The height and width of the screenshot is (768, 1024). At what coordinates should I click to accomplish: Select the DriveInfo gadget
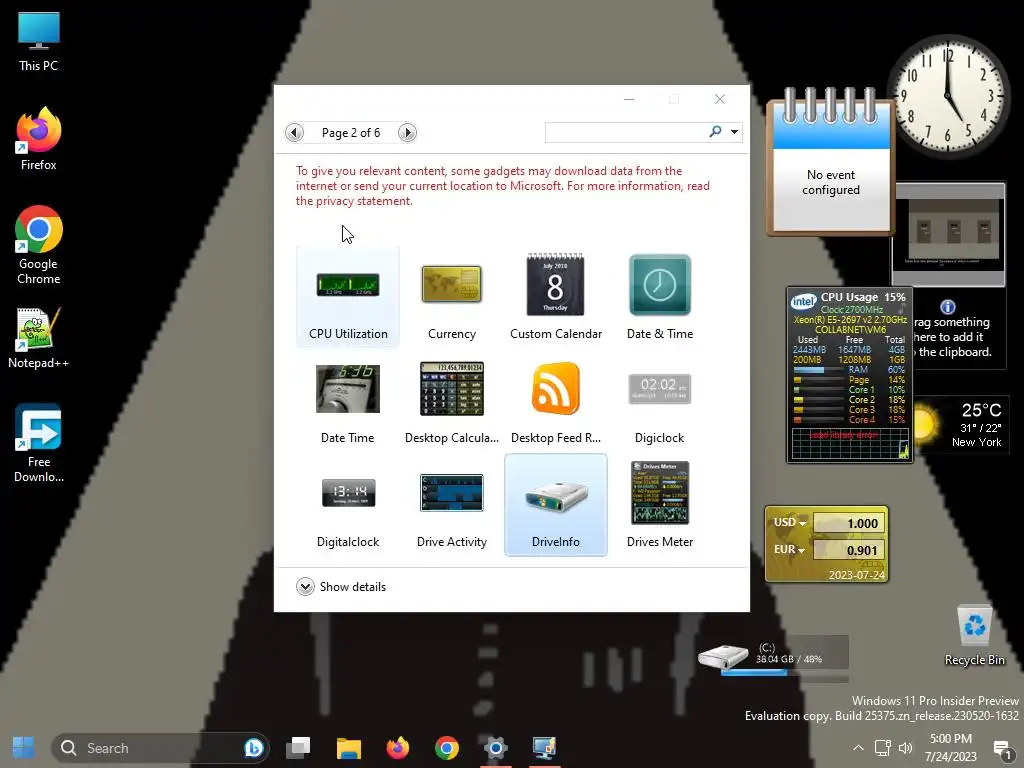click(x=555, y=505)
